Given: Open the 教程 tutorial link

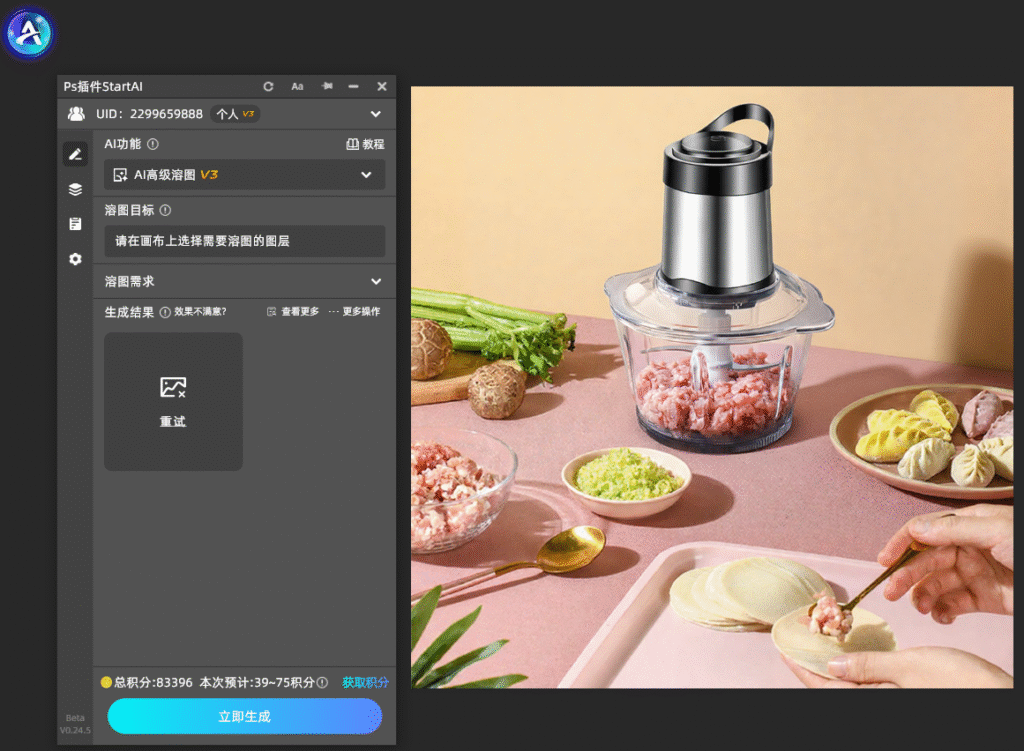Looking at the screenshot, I should [365, 144].
